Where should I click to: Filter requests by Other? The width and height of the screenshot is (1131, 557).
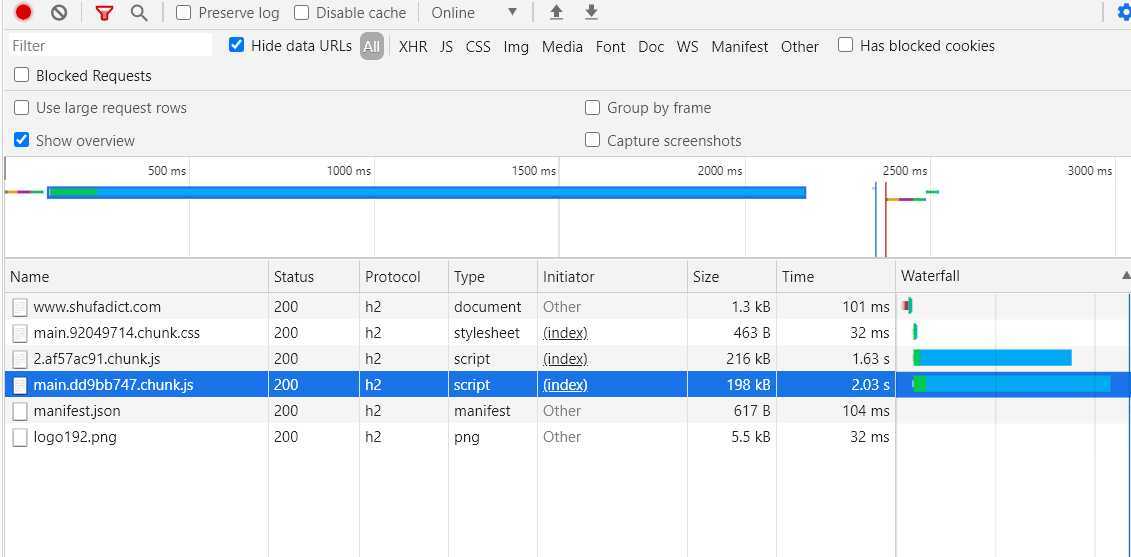pos(799,46)
